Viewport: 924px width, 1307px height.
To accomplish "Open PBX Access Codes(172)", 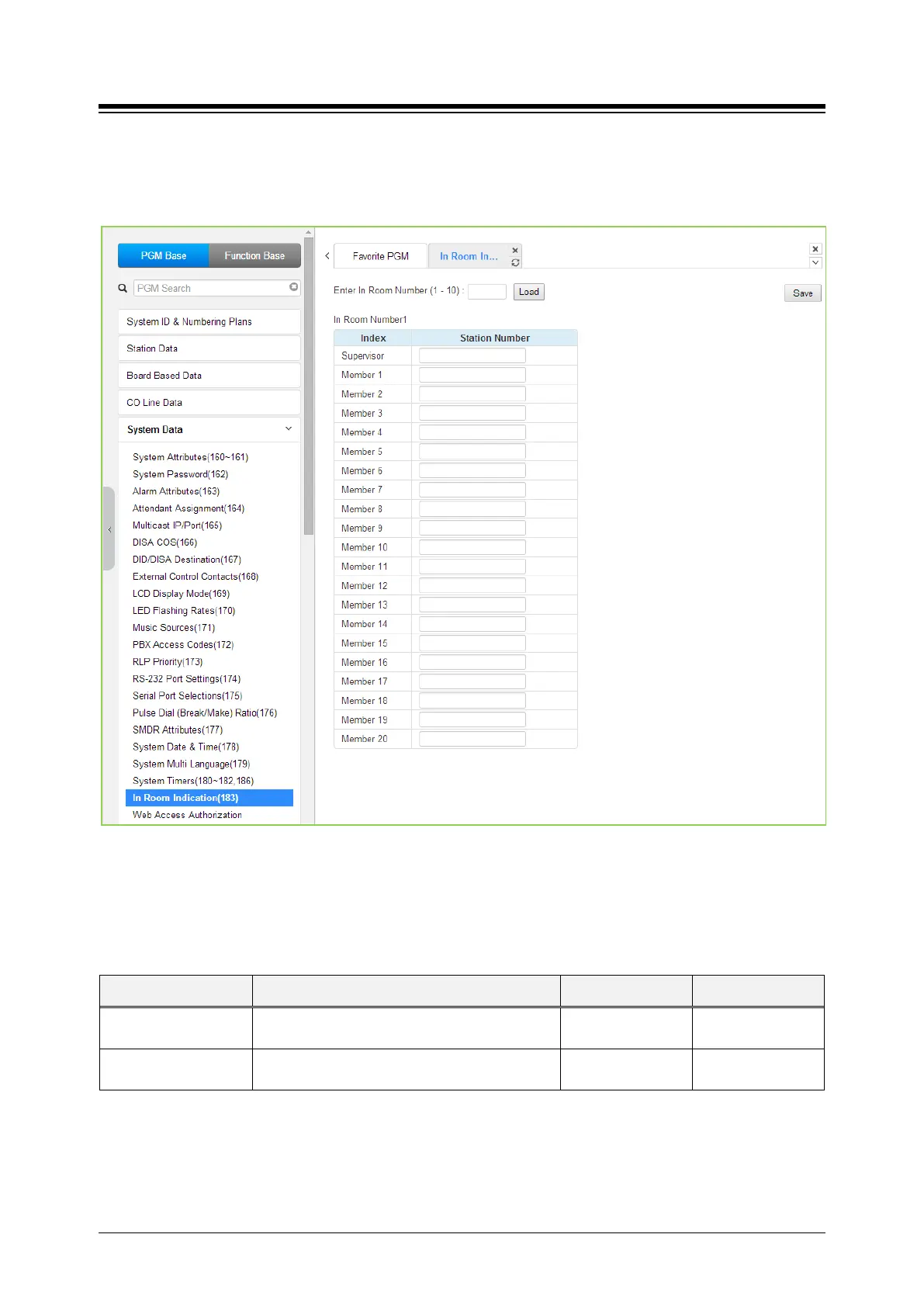I will tap(183, 645).
